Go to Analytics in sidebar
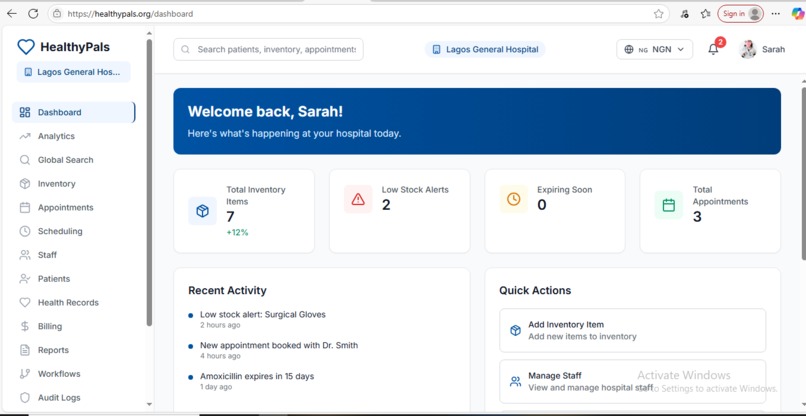This screenshot has width=806, height=416. pyautogui.click(x=74, y=136)
